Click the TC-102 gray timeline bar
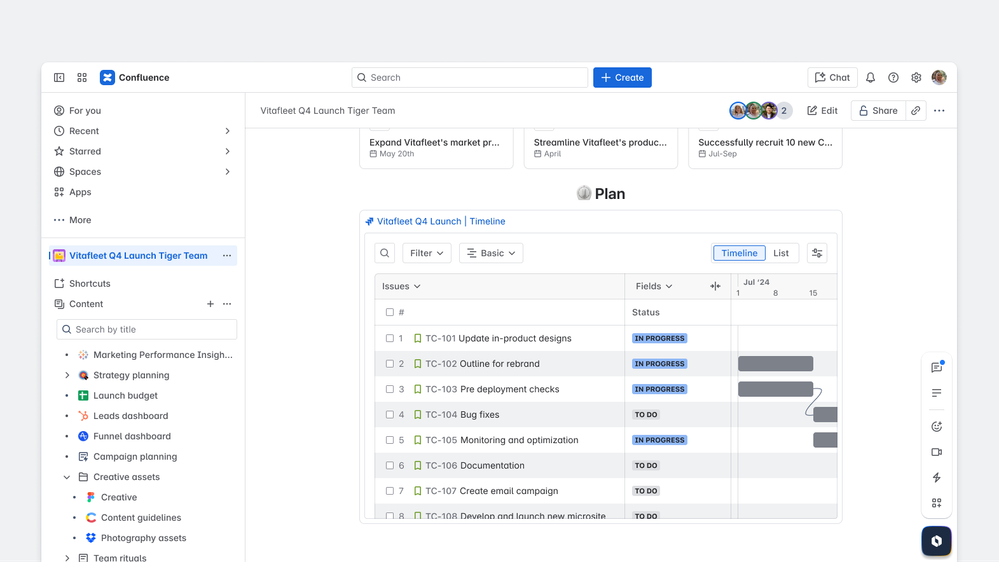The image size is (999, 562). coord(775,364)
